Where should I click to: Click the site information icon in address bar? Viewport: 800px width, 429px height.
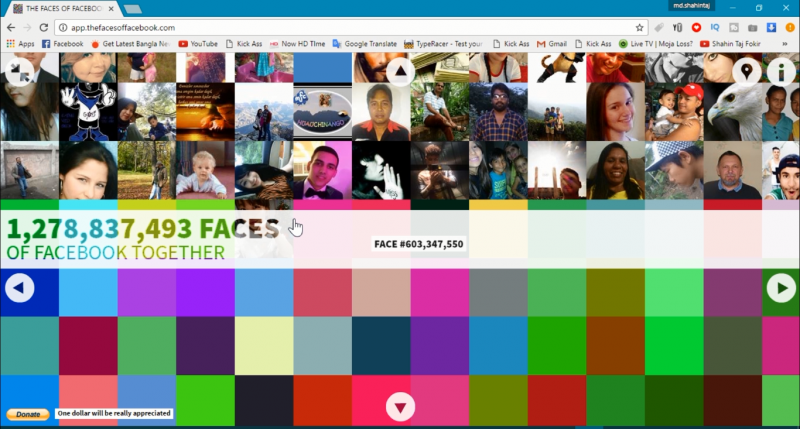tap(63, 28)
